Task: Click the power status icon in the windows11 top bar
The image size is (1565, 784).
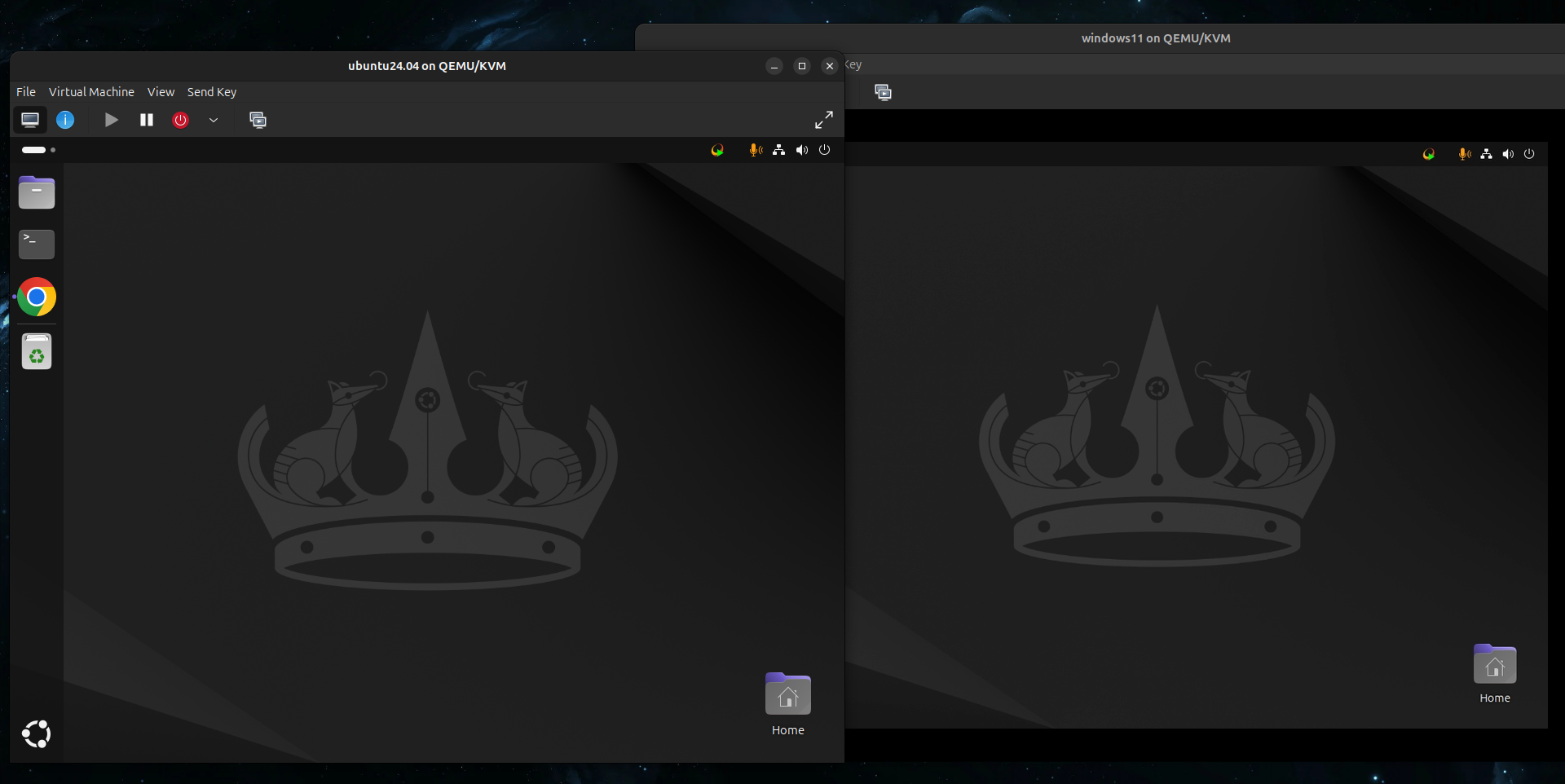Action: [x=1529, y=154]
